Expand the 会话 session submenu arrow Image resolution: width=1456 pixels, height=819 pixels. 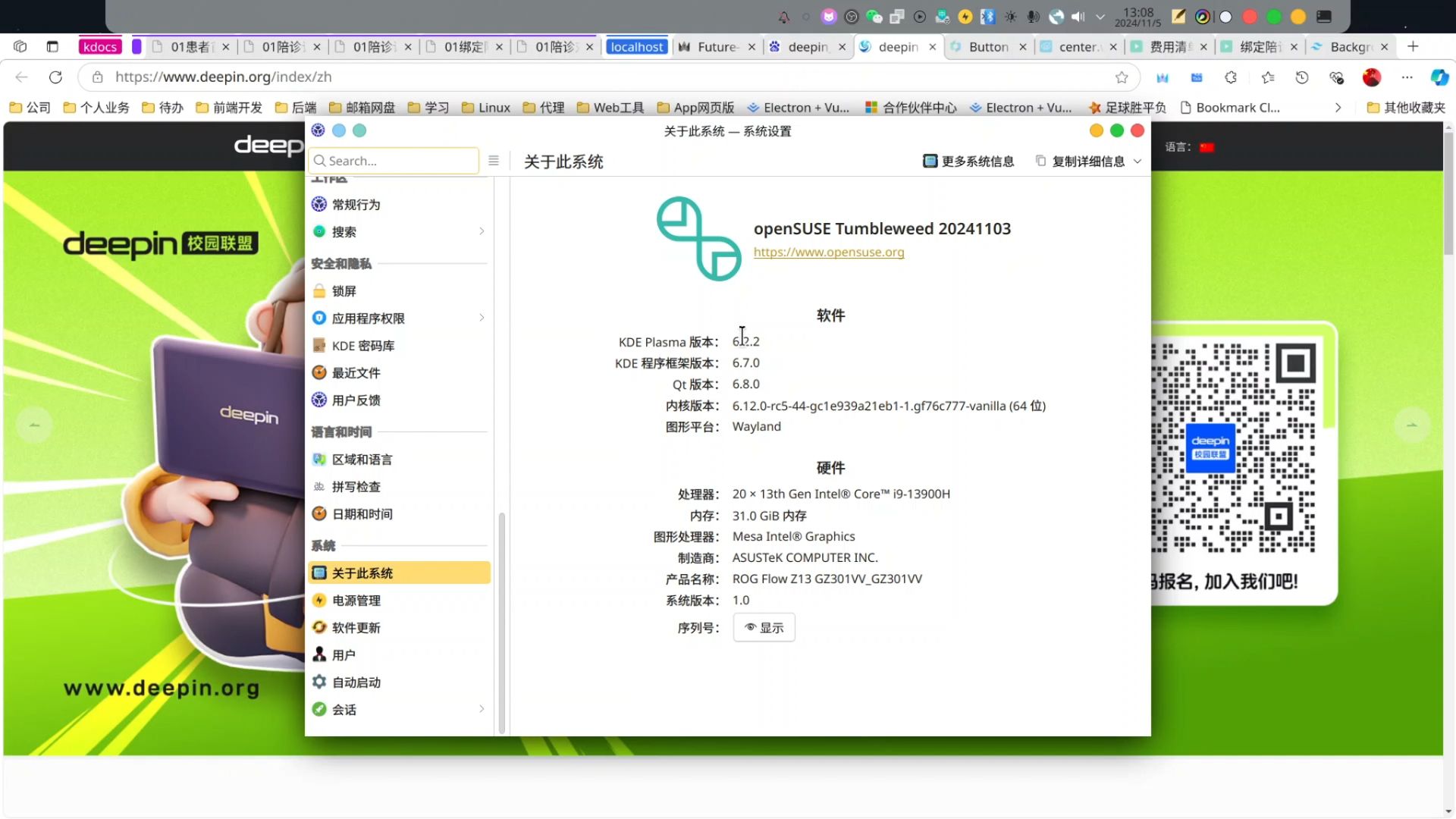(482, 709)
